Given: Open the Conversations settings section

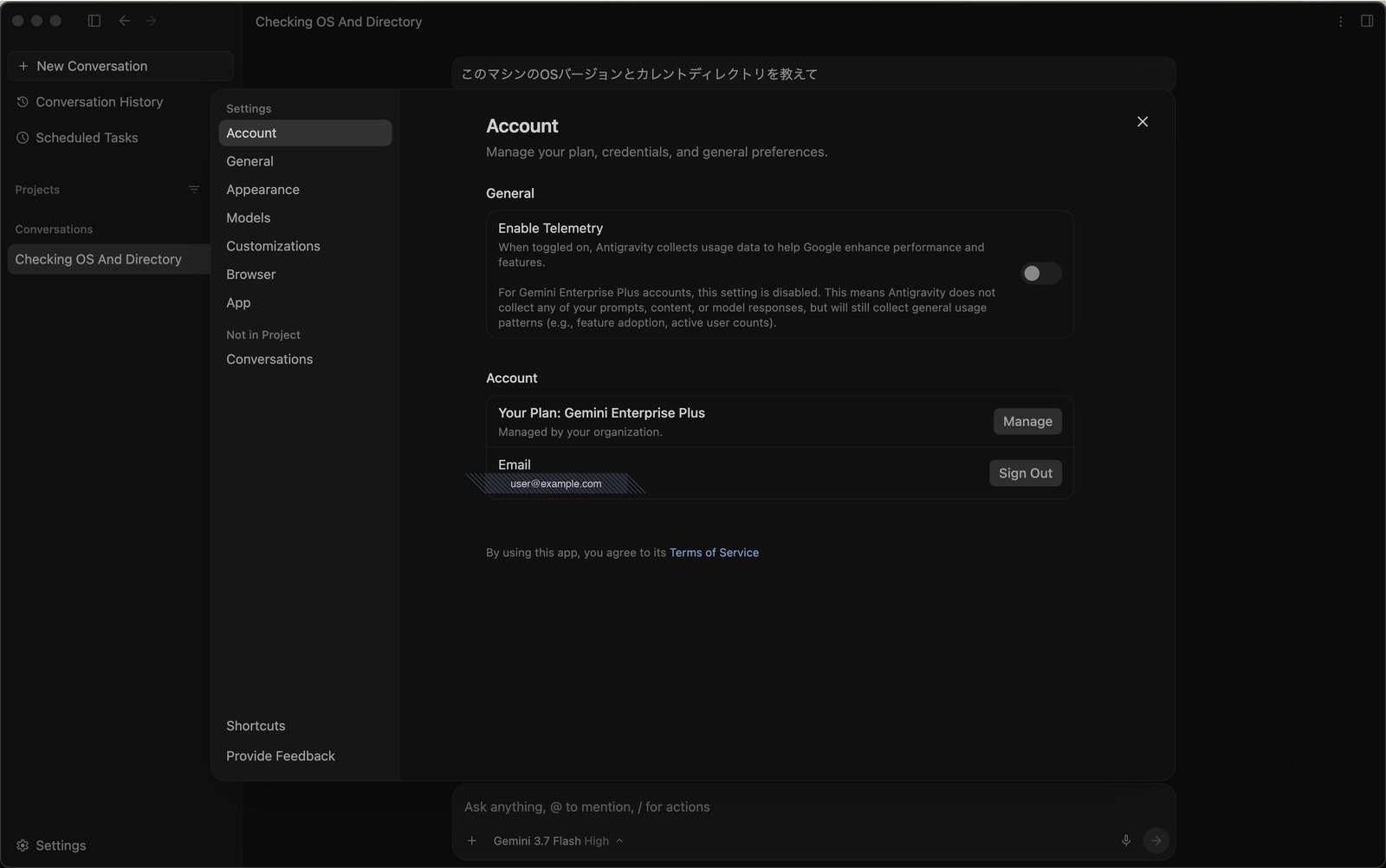Looking at the screenshot, I should [x=305, y=360].
